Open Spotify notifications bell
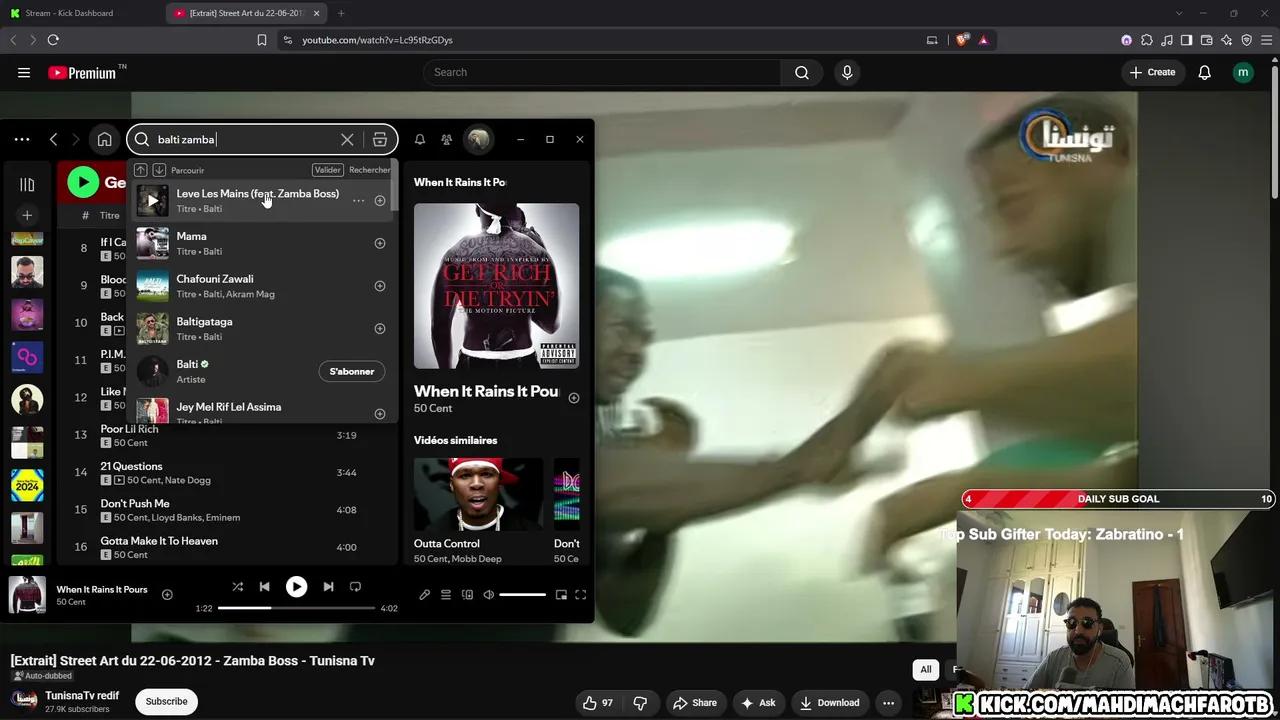1280x720 pixels. 420,140
